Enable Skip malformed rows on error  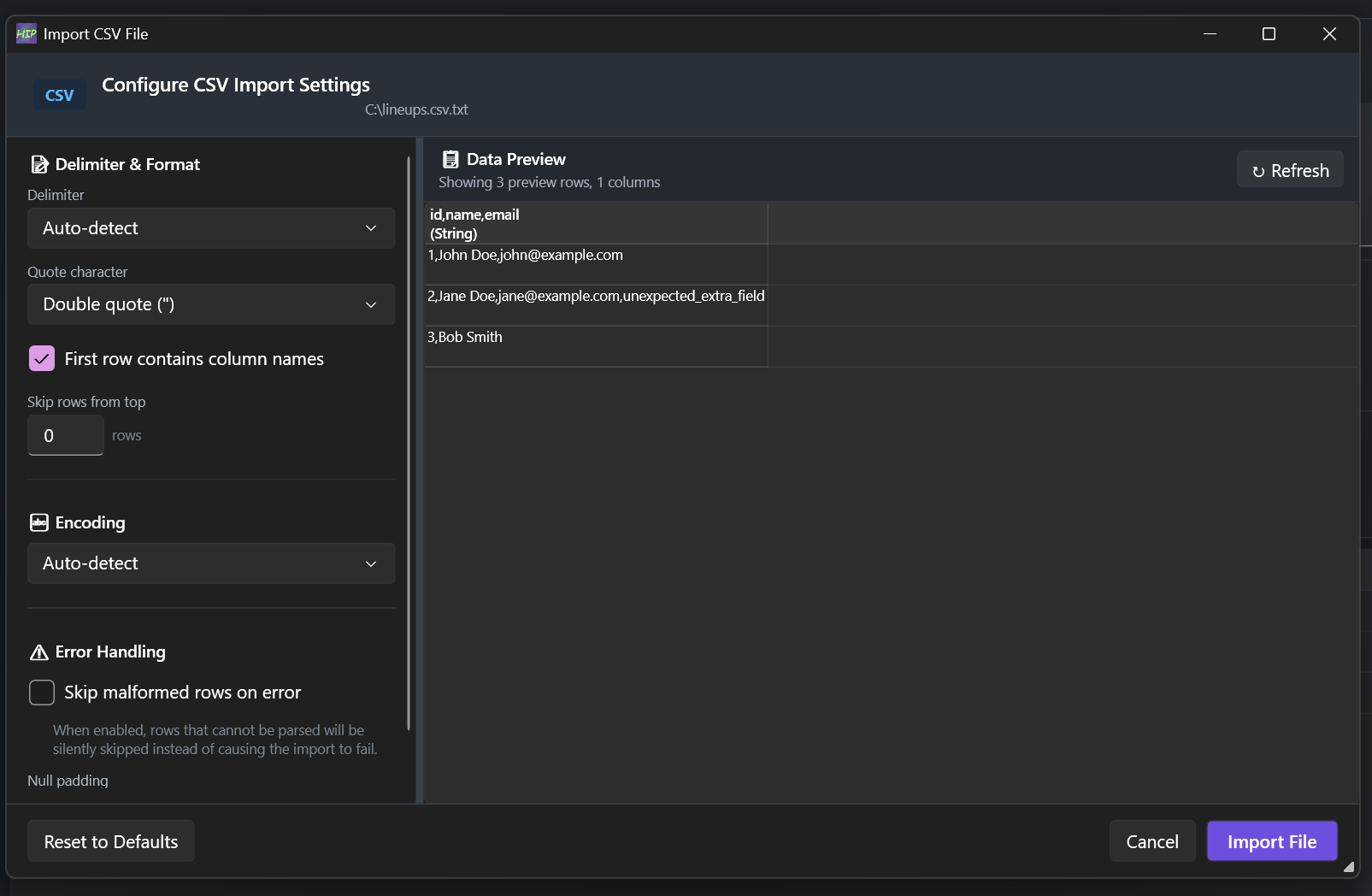tap(42, 693)
